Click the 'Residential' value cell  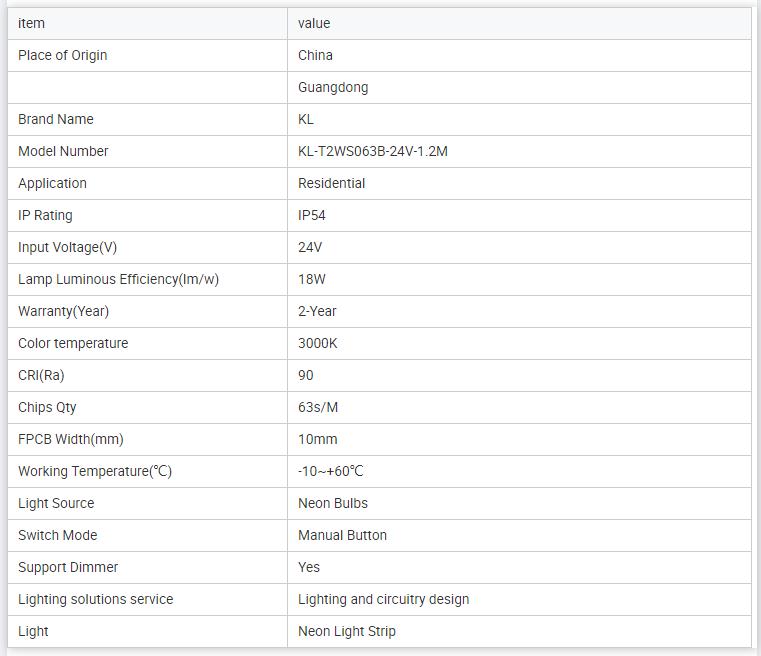point(332,183)
